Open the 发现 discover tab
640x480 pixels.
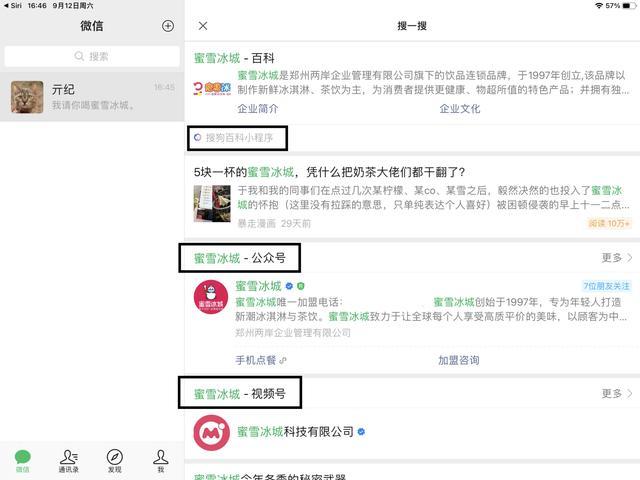[x=115, y=461]
